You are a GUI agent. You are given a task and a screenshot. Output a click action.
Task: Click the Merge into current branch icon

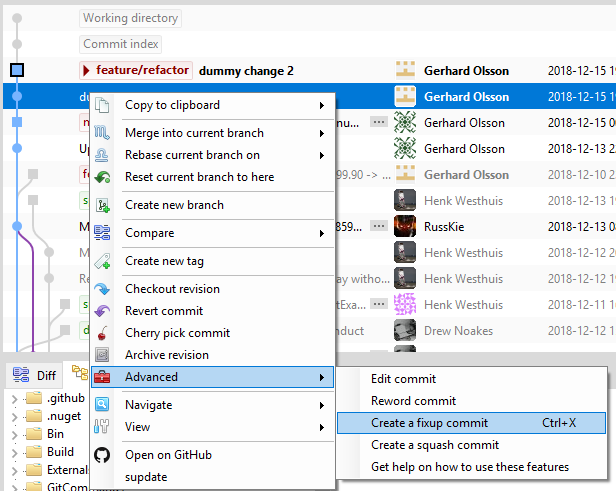pos(102,133)
